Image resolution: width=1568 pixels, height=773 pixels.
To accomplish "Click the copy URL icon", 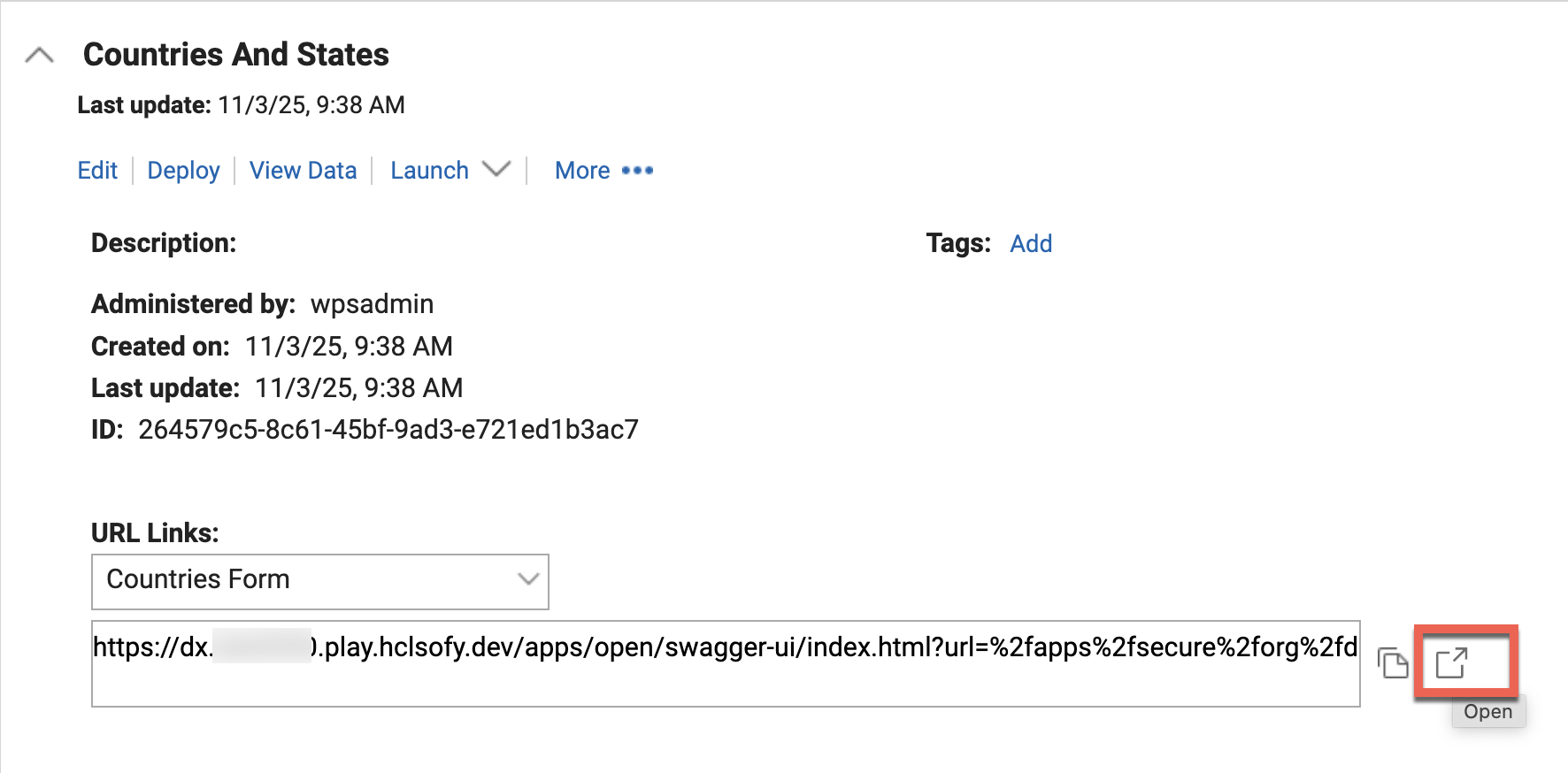I will point(1393,662).
